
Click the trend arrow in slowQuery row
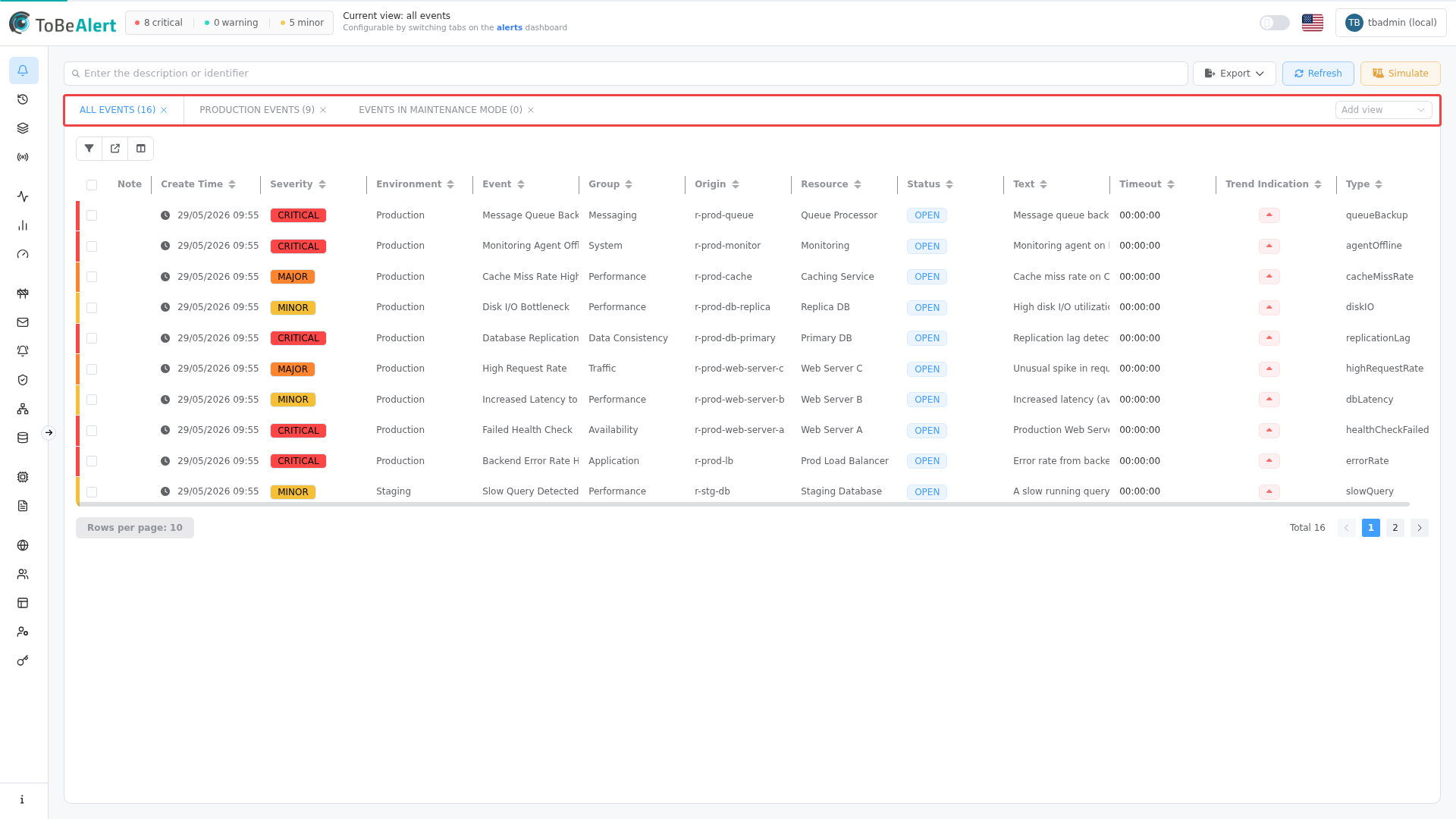pyautogui.click(x=1269, y=491)
